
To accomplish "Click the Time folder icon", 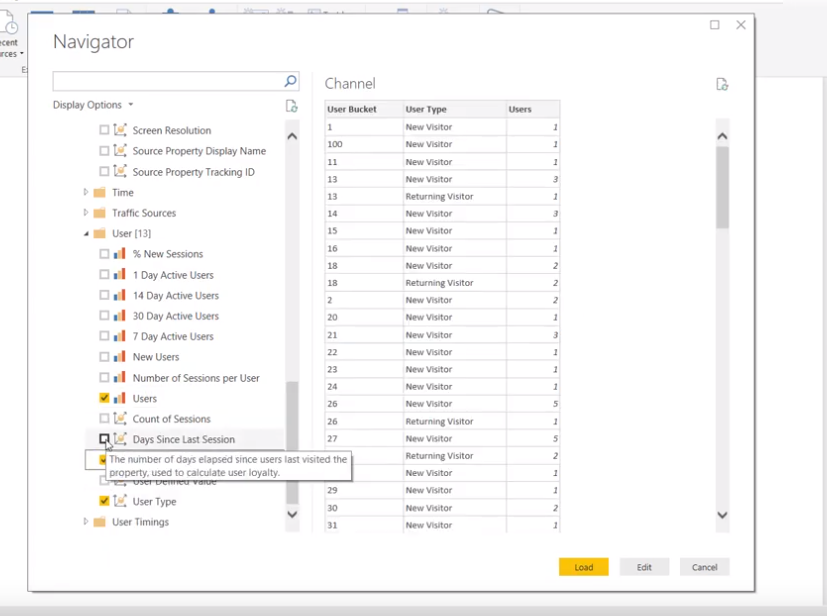I will pos(100,192).
